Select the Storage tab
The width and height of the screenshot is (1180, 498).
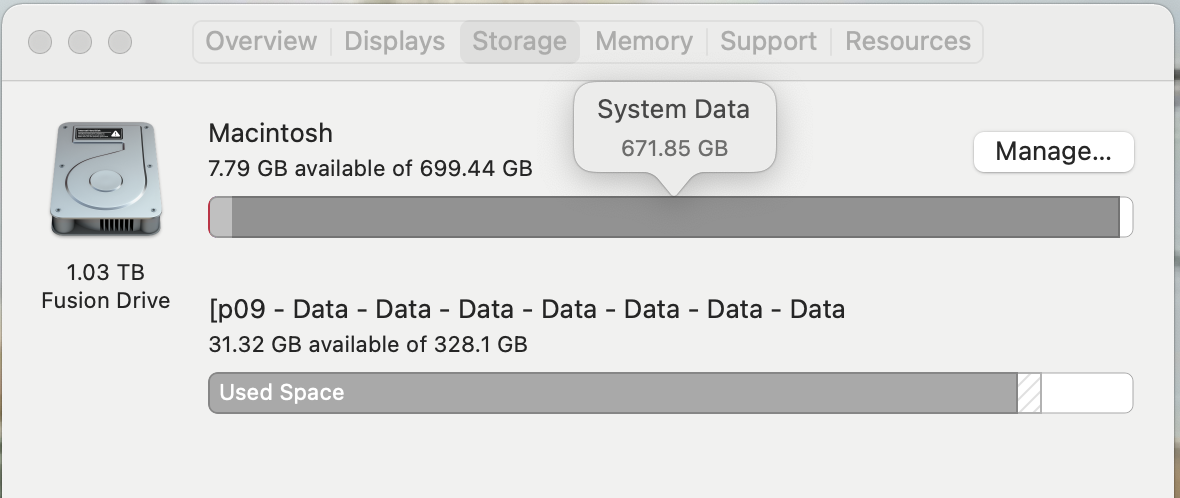(519, 41)
